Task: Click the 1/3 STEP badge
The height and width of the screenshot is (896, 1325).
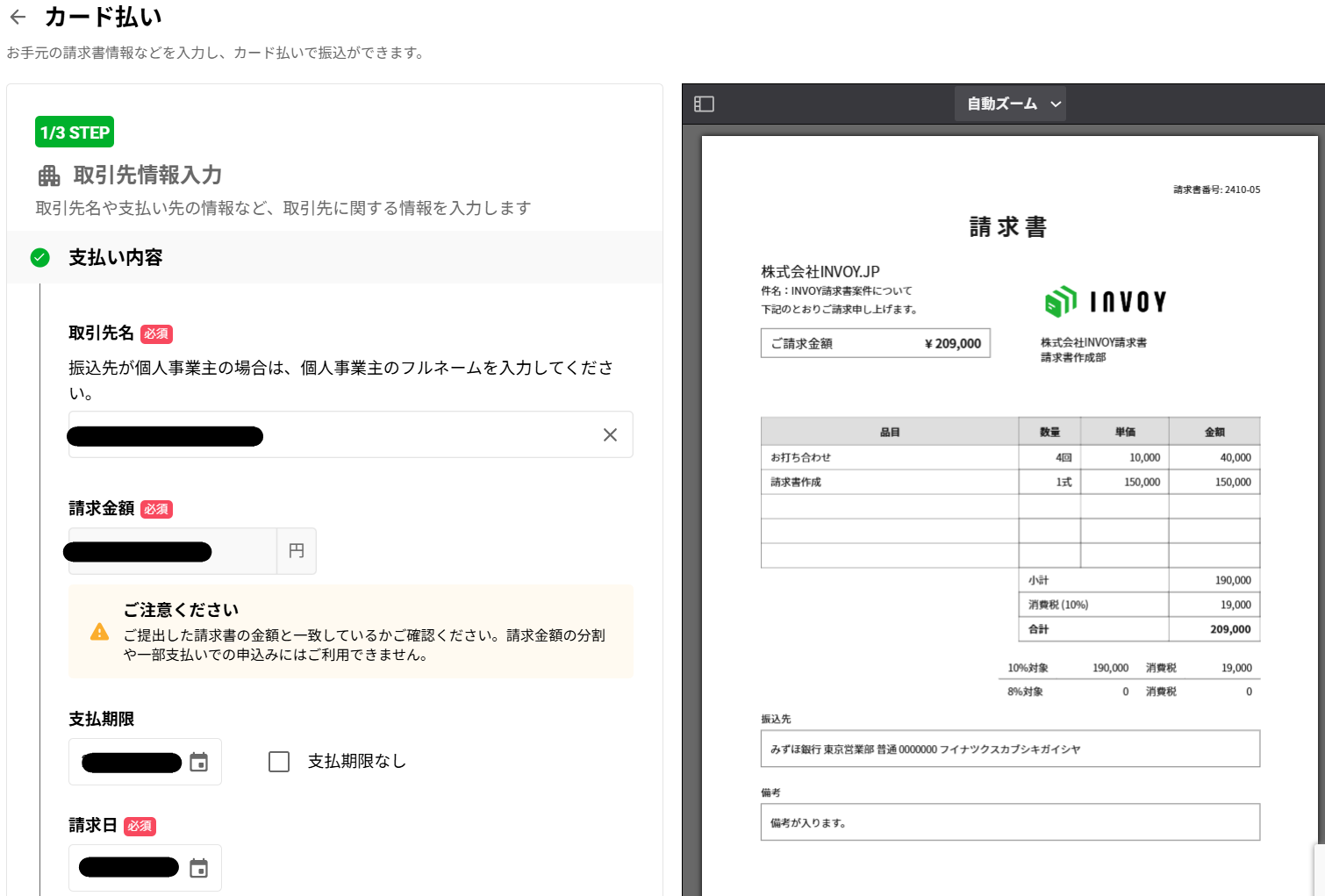Action: [75, 133]
